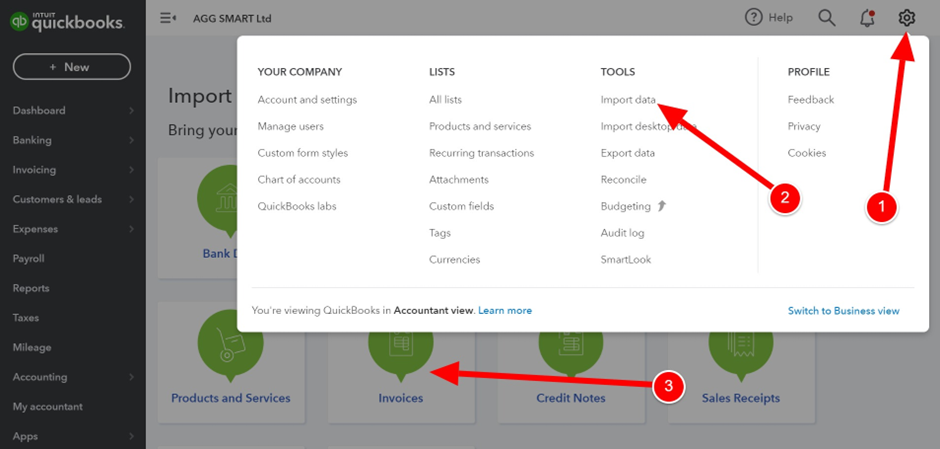Viewport: 940px width, 449px height.
Task: Select Products and services under Lists
Action: (x=480, y=126)
